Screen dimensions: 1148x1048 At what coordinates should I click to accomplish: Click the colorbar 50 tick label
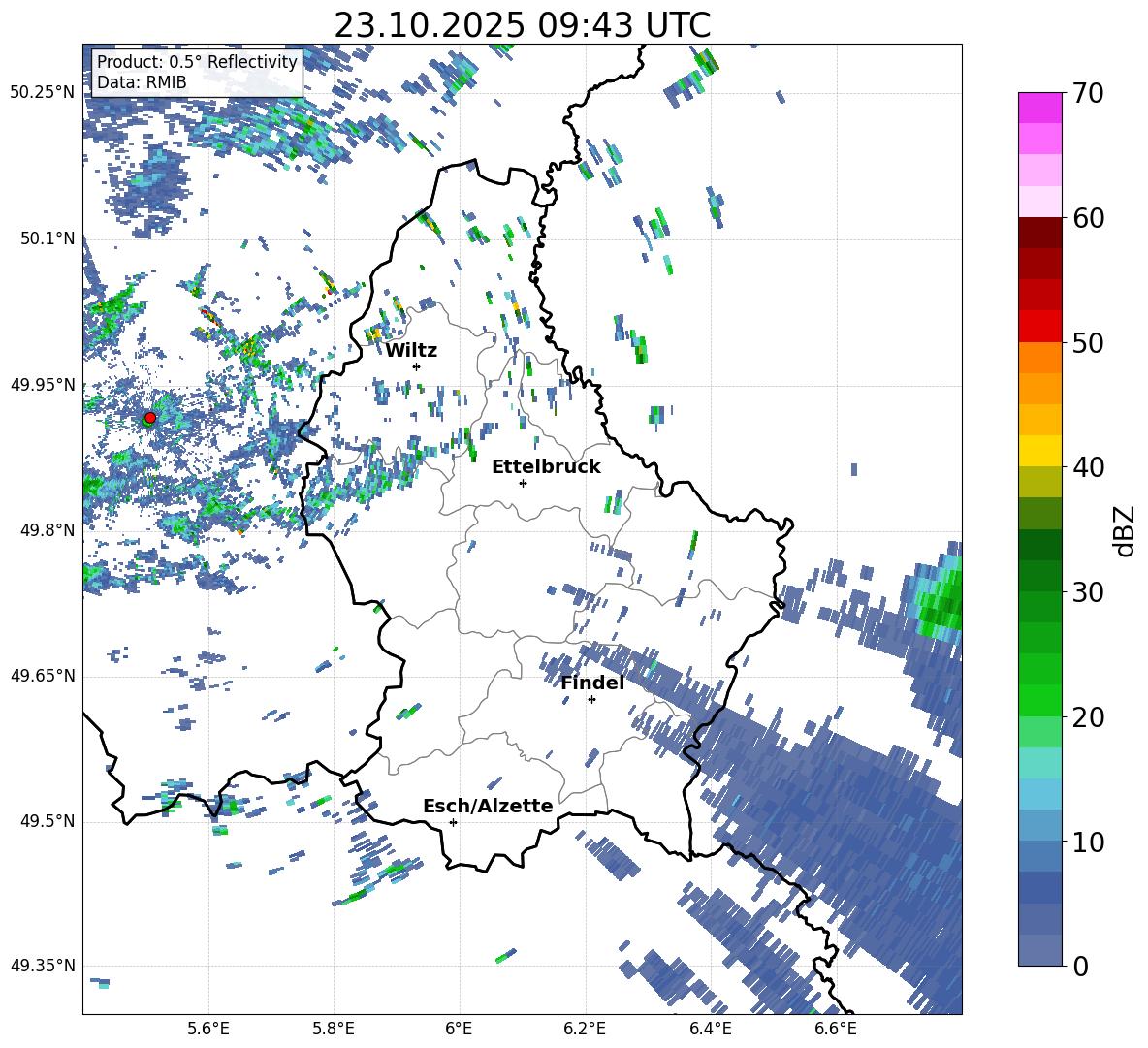point(1088,342)
